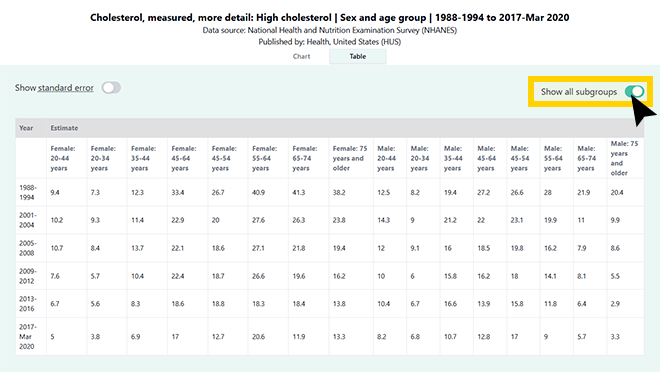Screen dimensions: 660x372
Task: Switch to the Chart tab
Action: tap(301, 56)
